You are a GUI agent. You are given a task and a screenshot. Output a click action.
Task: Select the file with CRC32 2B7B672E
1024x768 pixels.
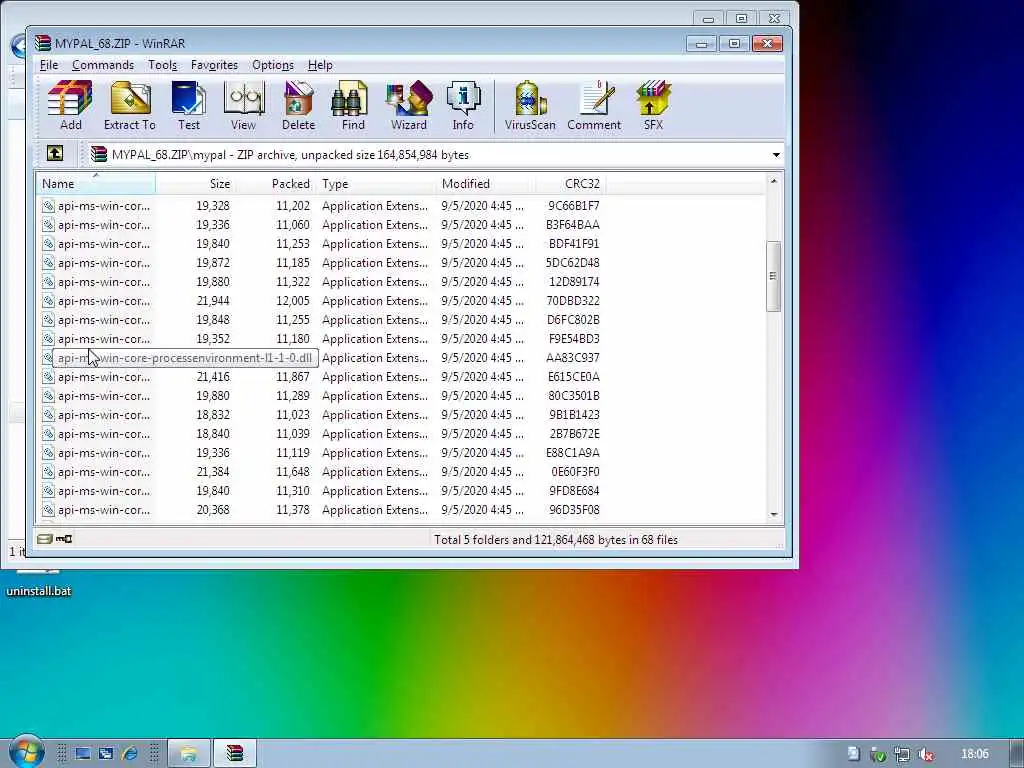click(x=321, y=434)
